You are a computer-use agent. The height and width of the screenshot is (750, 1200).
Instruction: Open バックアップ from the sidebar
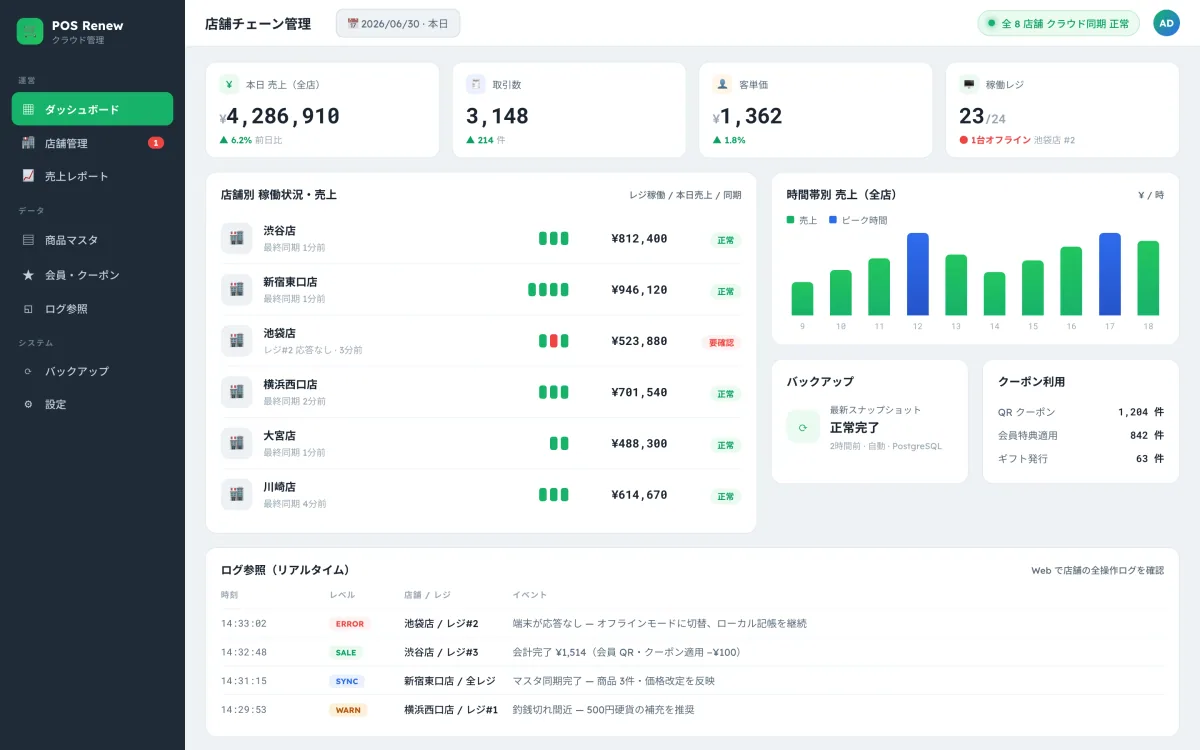click(92, 371)
